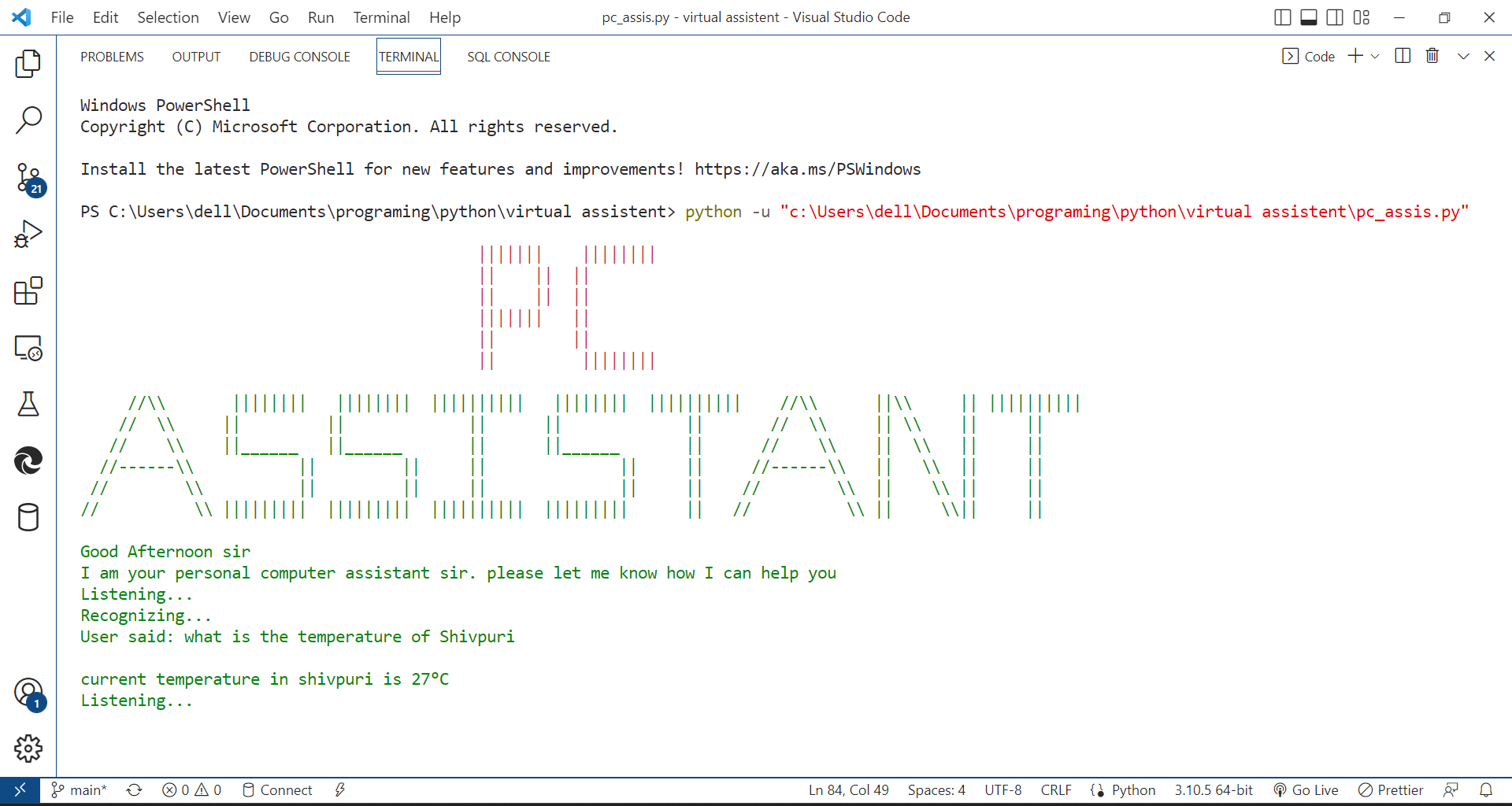
Task: Click the Visual Studio Code logo icon
Action: [x=21, y=17]
